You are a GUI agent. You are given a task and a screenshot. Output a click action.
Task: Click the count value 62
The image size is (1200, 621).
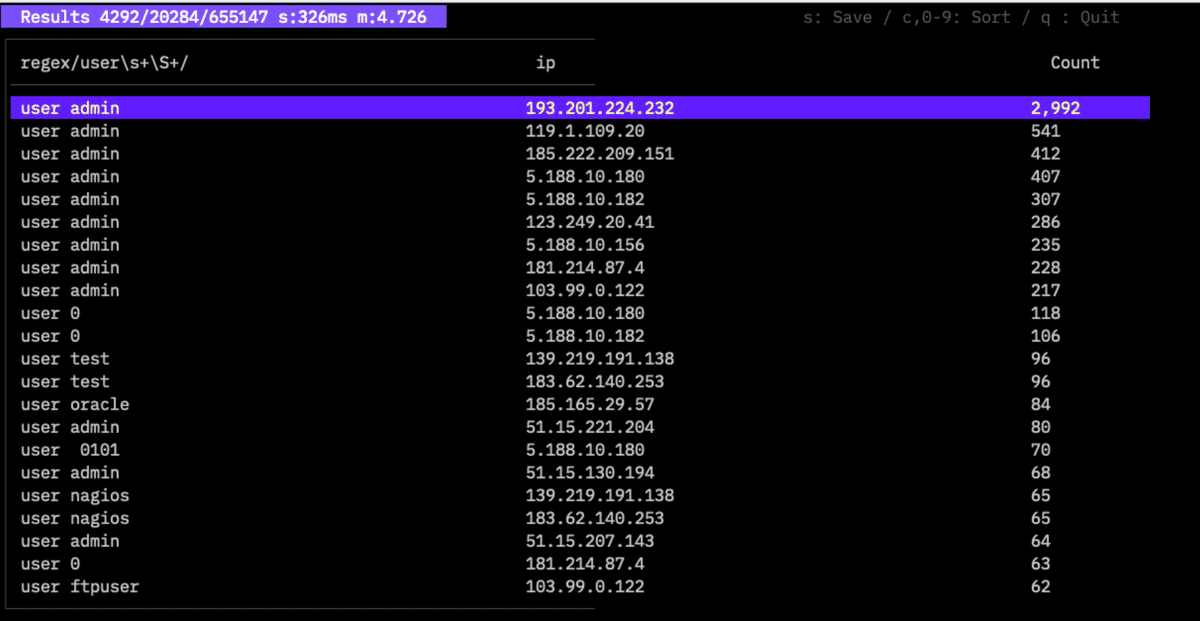(x=1041, y=587)
